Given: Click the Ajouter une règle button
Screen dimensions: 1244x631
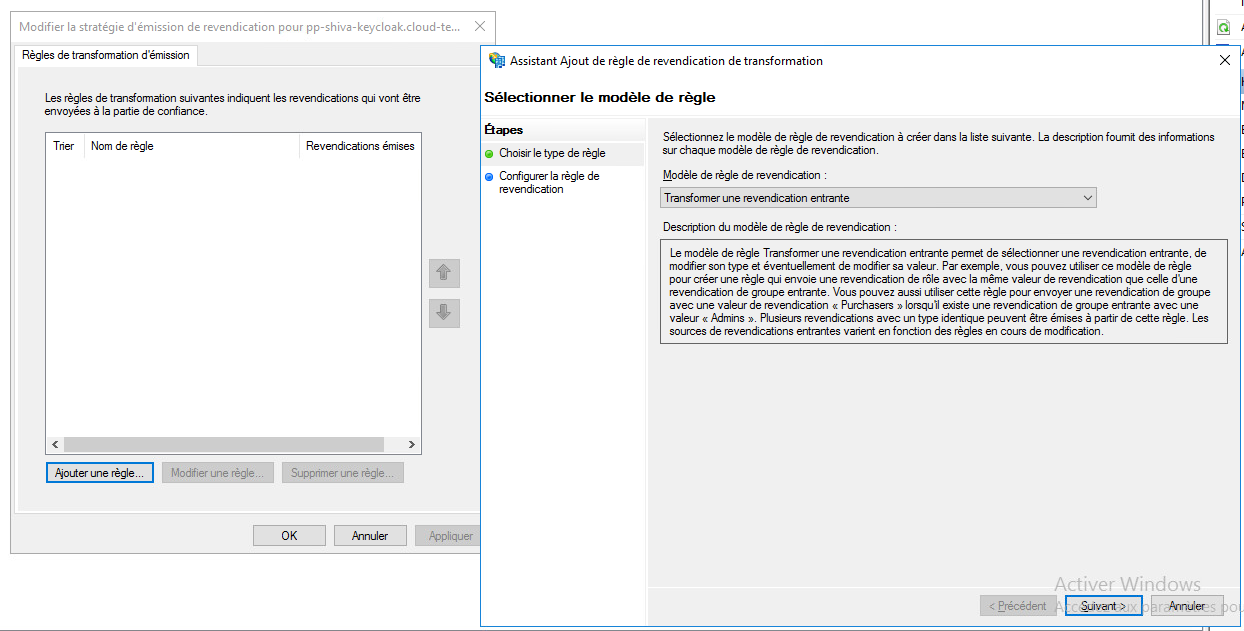Looking at the screenshot, I should click(100, 473).
